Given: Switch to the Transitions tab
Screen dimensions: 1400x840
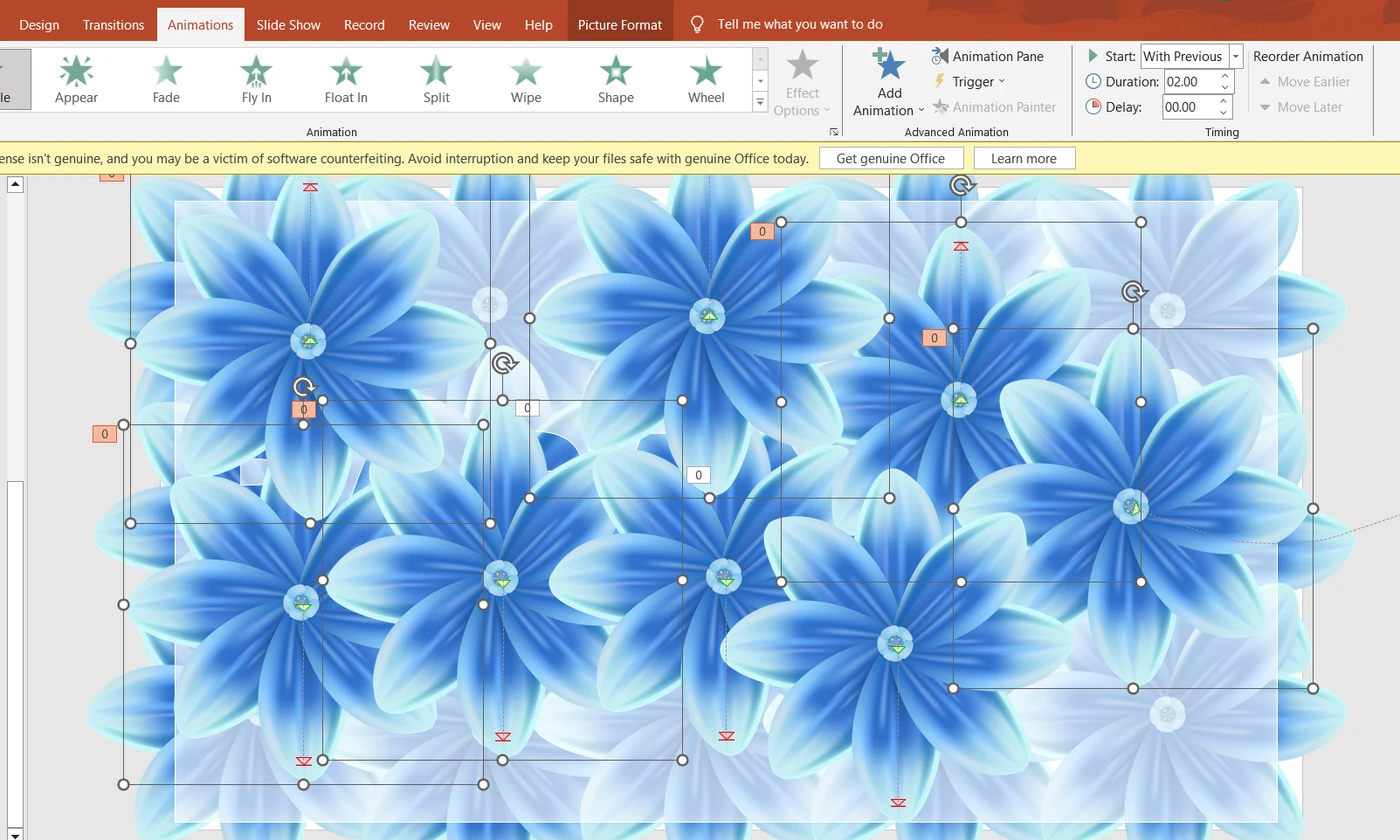Looking at the screenshot, I should pos(113,24).
